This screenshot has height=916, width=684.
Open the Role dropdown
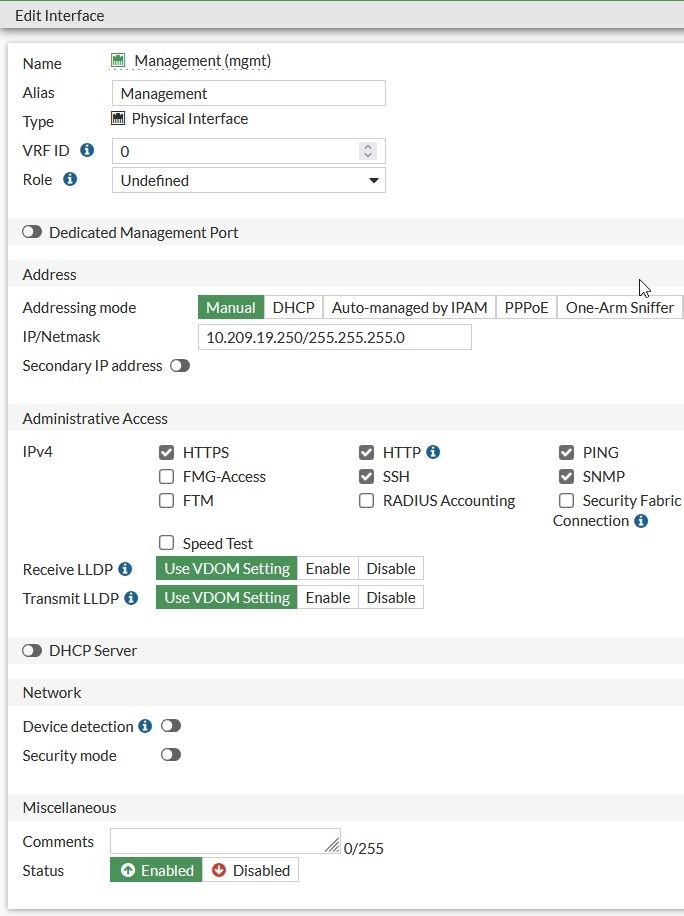tap(248, 180)
